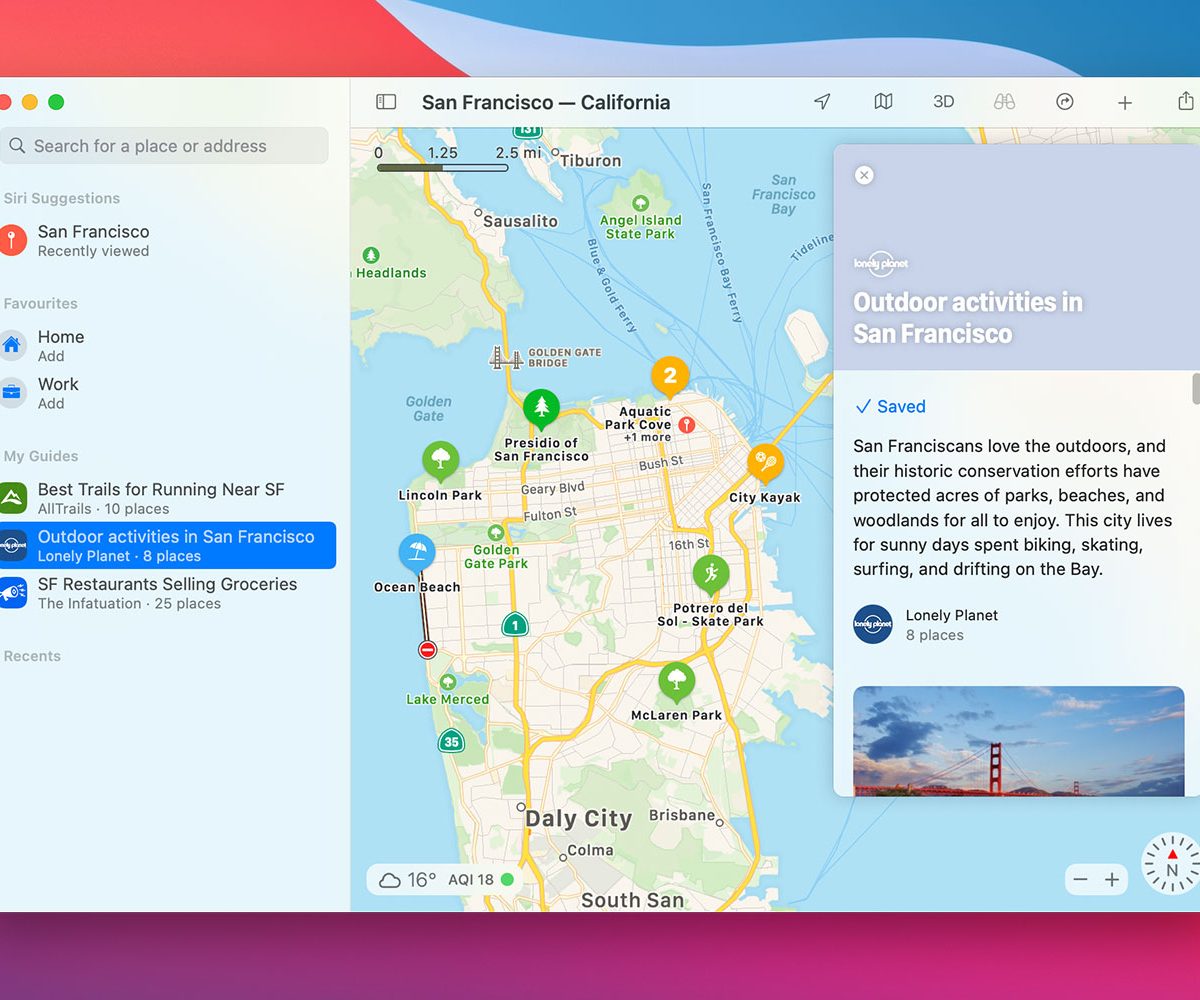This screenshot has height=1000, width=1200.
Task: Open Best Trails for Running Near SF guide
Action: point(164,498)
